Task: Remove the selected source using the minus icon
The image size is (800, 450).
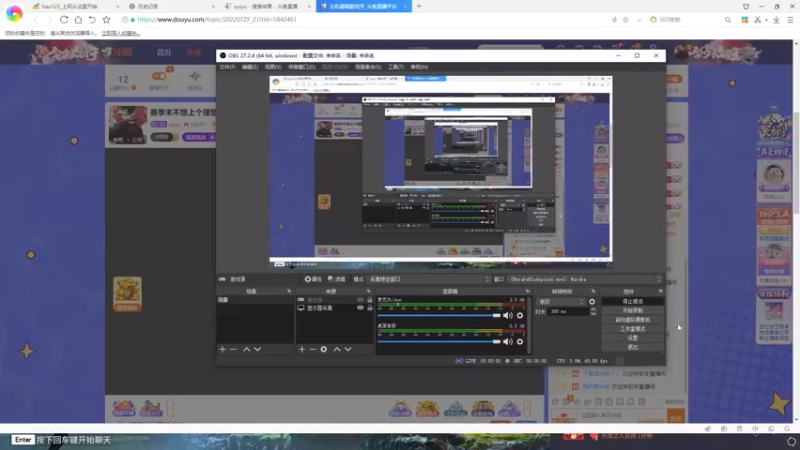Action: [x=312, y=349]
